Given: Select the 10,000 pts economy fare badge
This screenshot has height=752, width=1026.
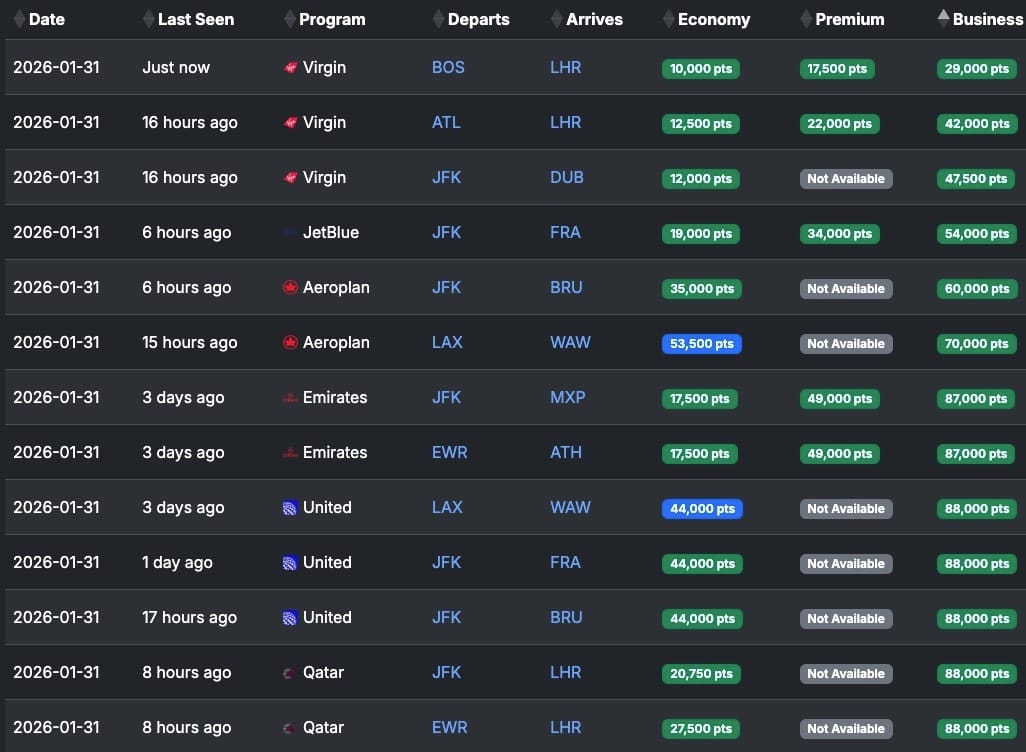Looking at the screenshot, I should [x=701, y=69].
